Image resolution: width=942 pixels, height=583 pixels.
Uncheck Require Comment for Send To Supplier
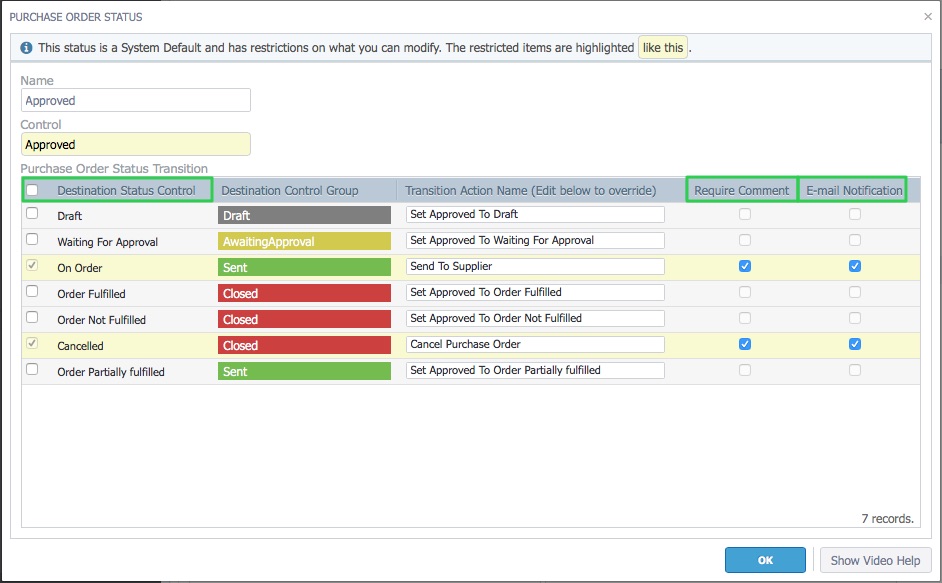click(745, 266)
